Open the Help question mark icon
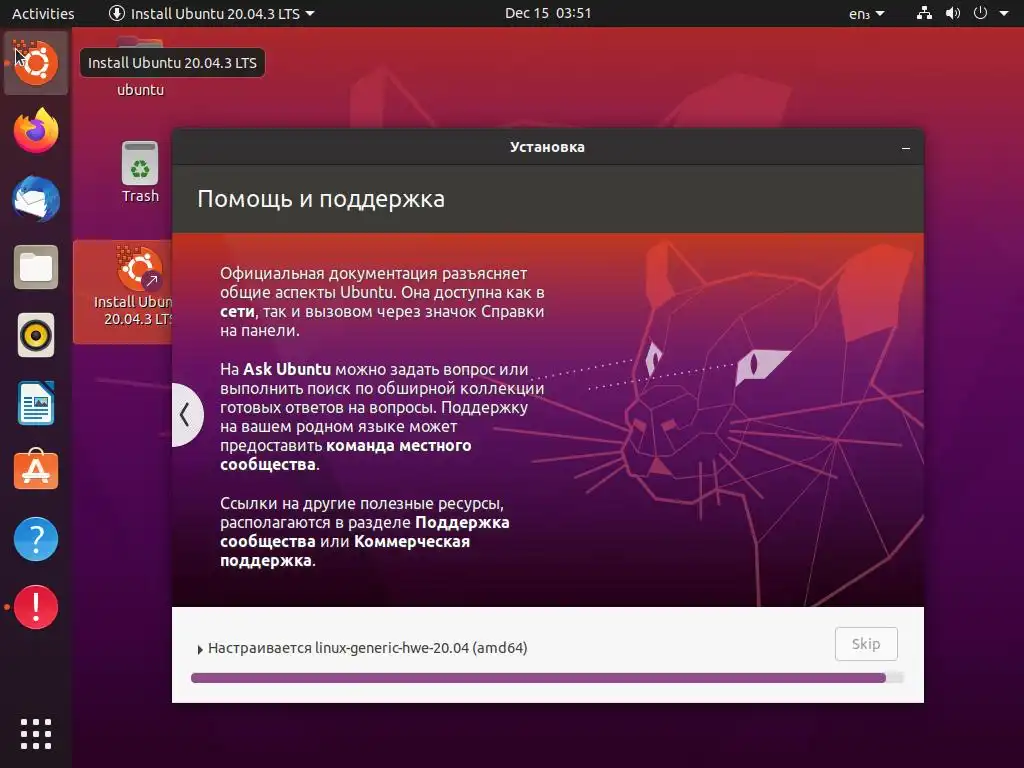 pos(36,539)
